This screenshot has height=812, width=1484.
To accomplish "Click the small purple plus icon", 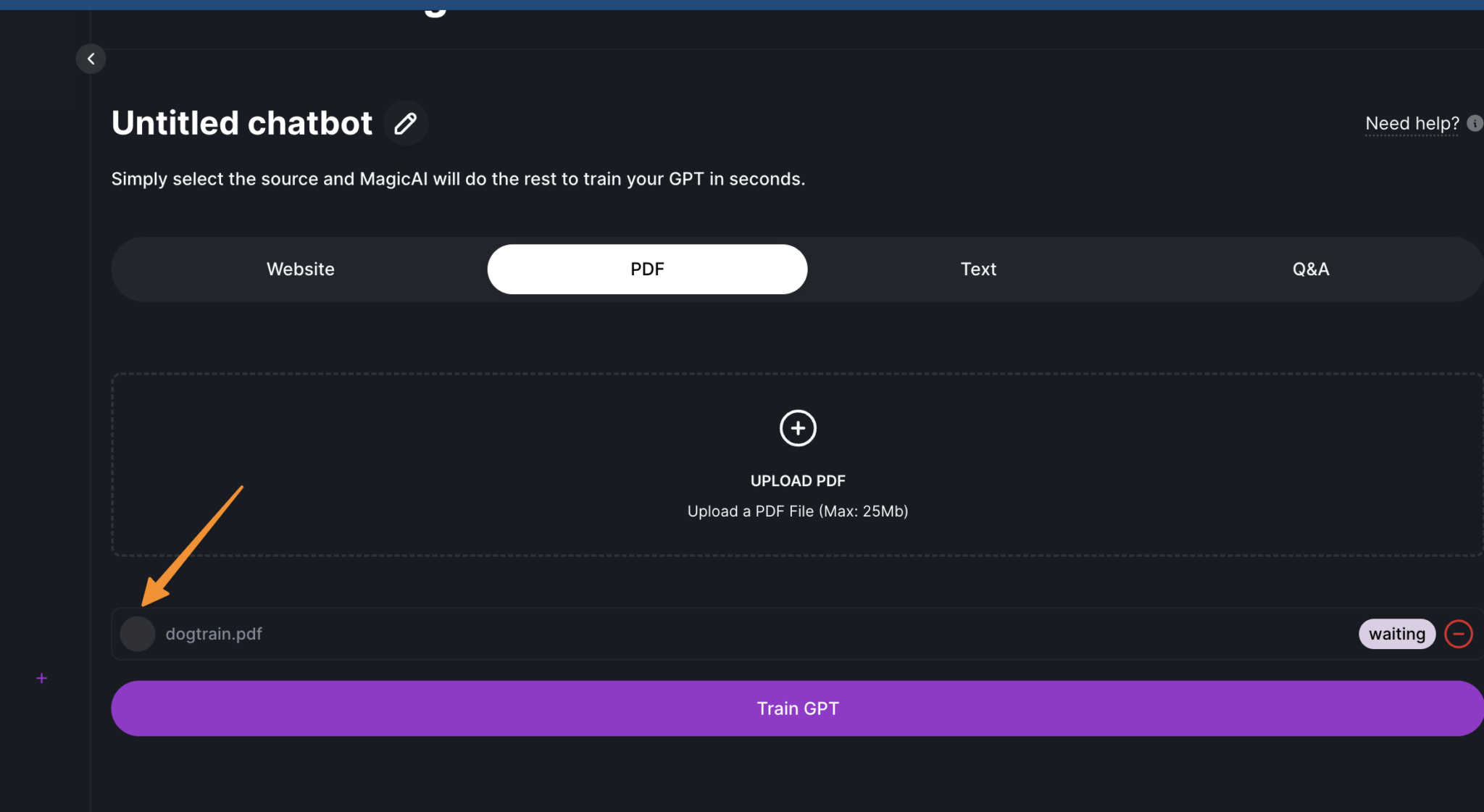I will (x=42, y=678).
